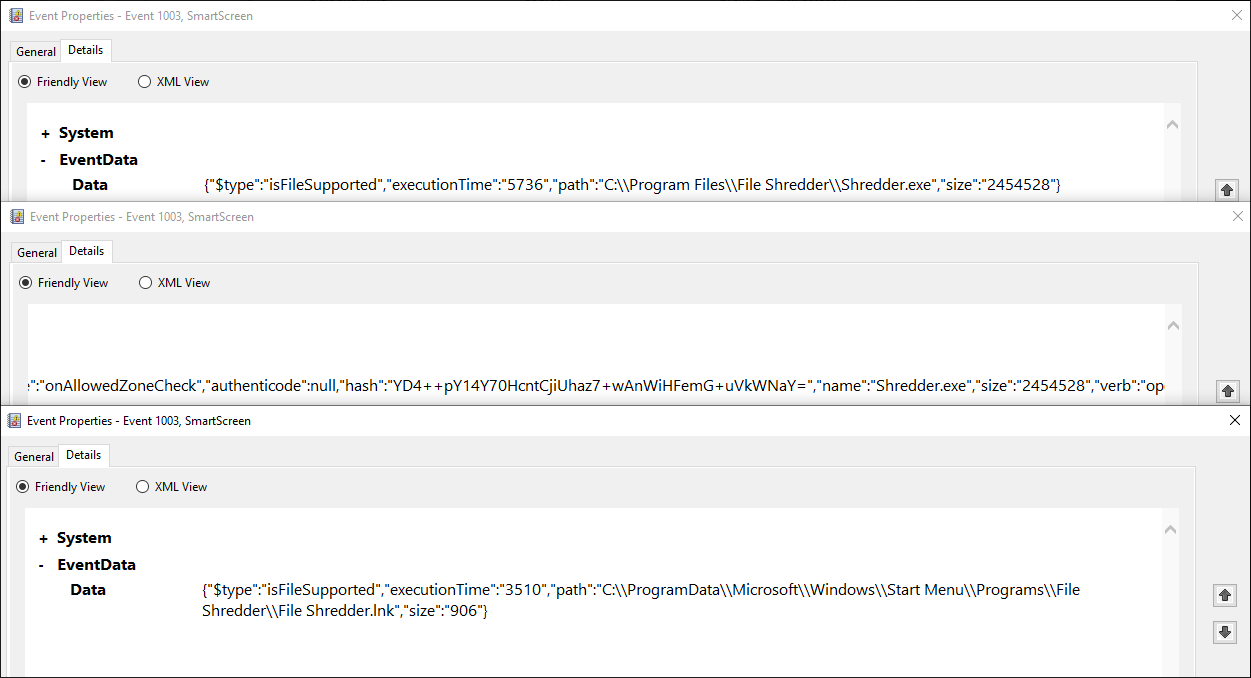This screenshot has height=678, width=1251.
Task: Click the scroll up arrow in the top details pane
Action: tap(1172, 125)
